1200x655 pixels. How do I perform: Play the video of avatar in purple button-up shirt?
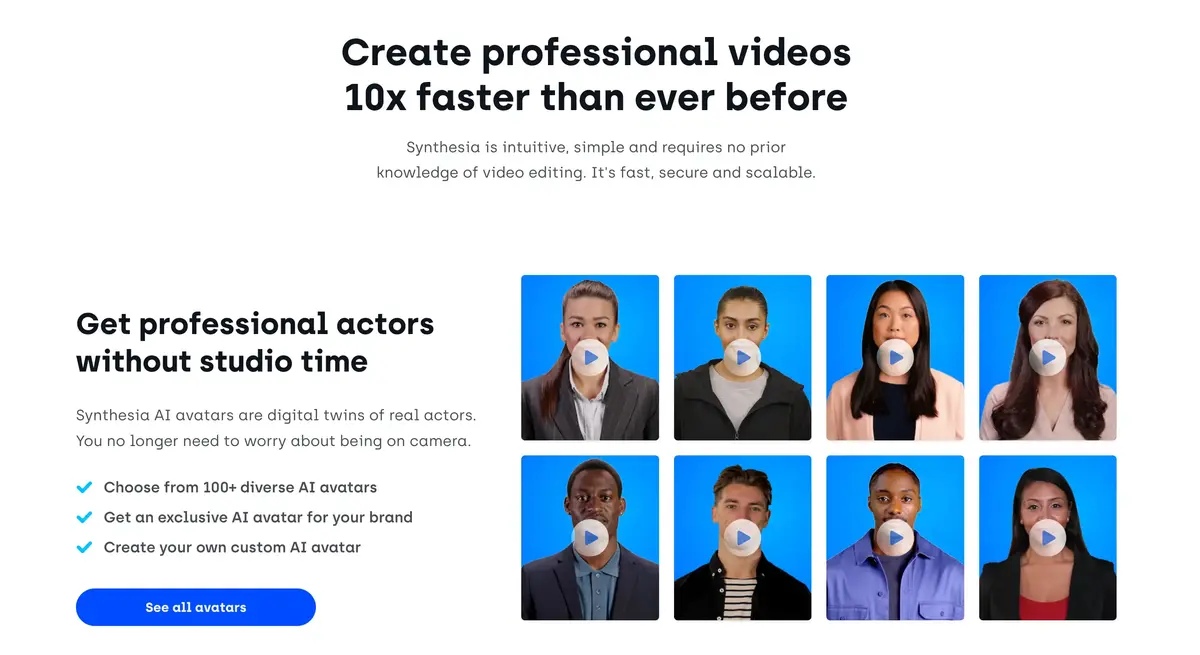click(895, 538)
